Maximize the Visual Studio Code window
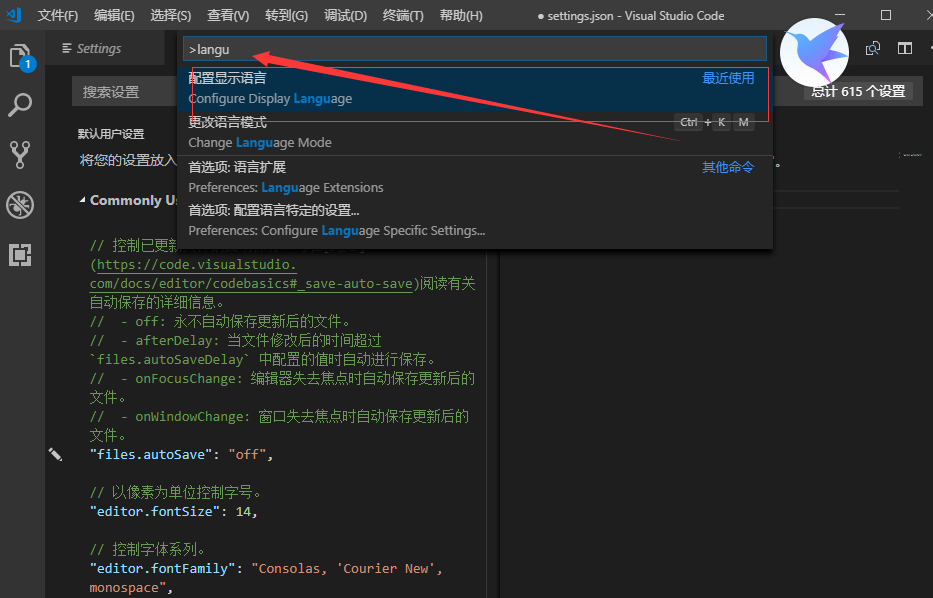The width and height of the screenshot is (933, 598). (885, 15)
